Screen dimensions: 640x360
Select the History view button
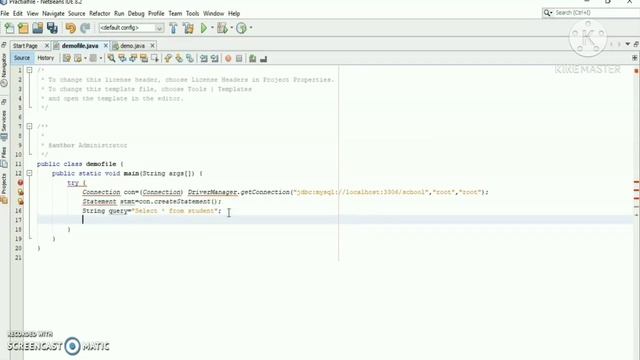(x=46, y=58)
